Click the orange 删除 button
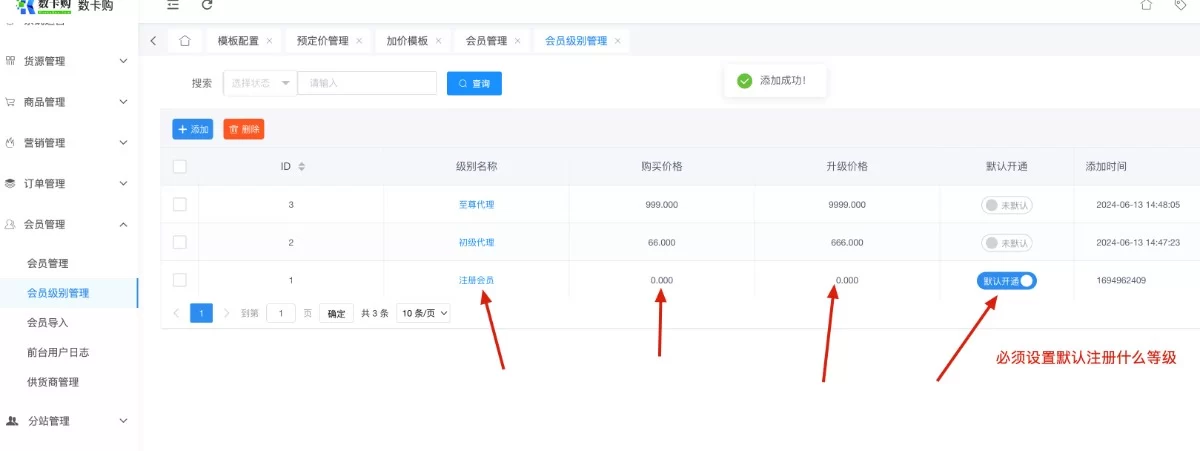 [244, 129]
